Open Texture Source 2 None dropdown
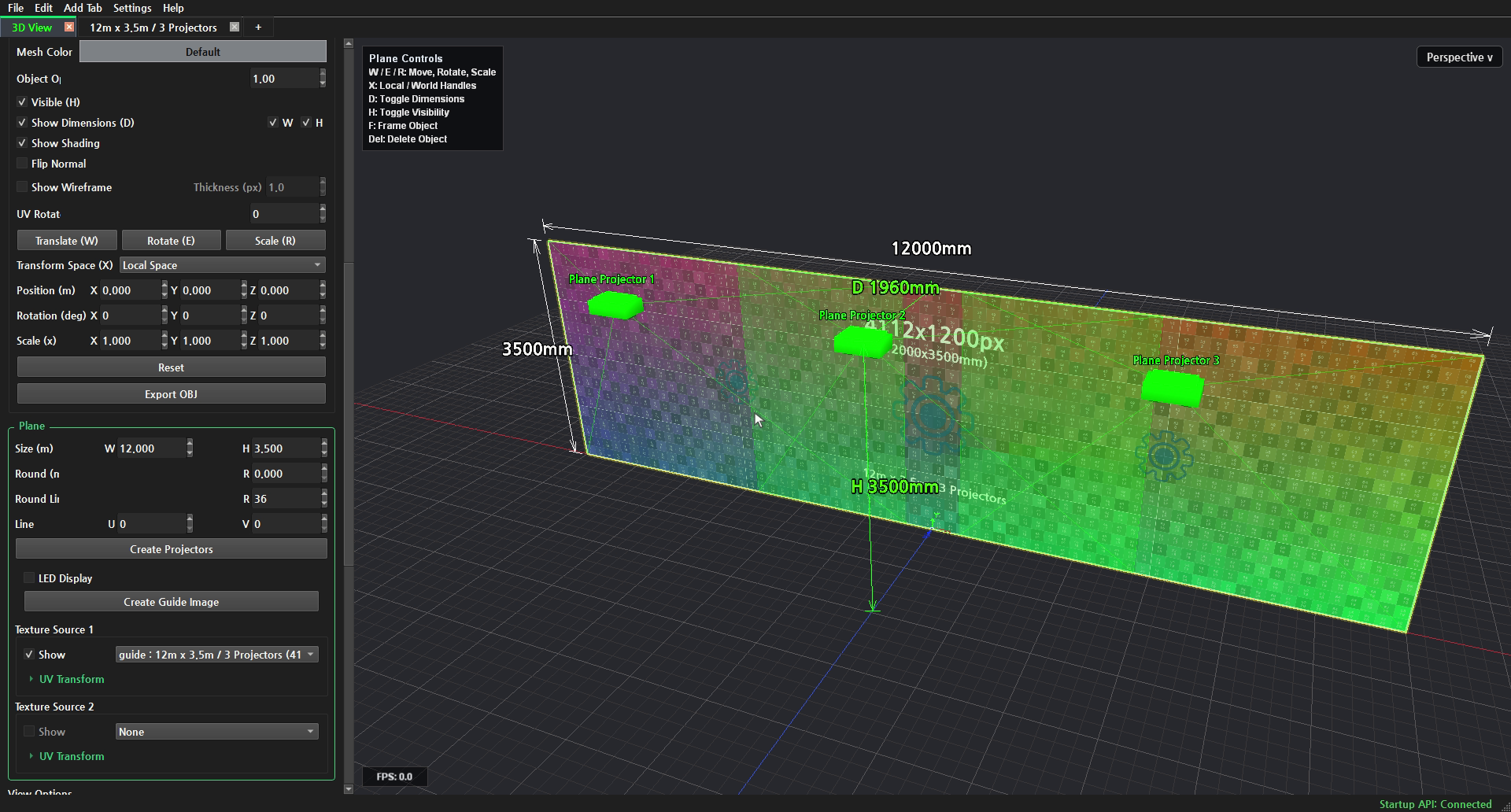The width and height of the screenshot is (1511, 812). (217, 732)
